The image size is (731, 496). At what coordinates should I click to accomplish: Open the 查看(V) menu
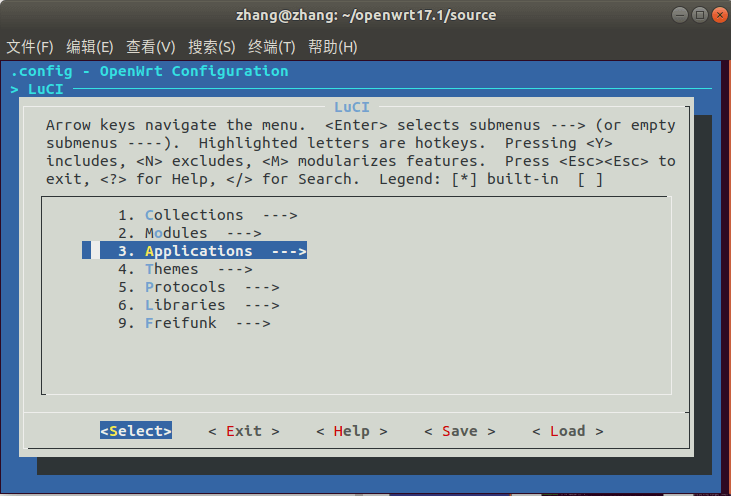coord(151,47)
